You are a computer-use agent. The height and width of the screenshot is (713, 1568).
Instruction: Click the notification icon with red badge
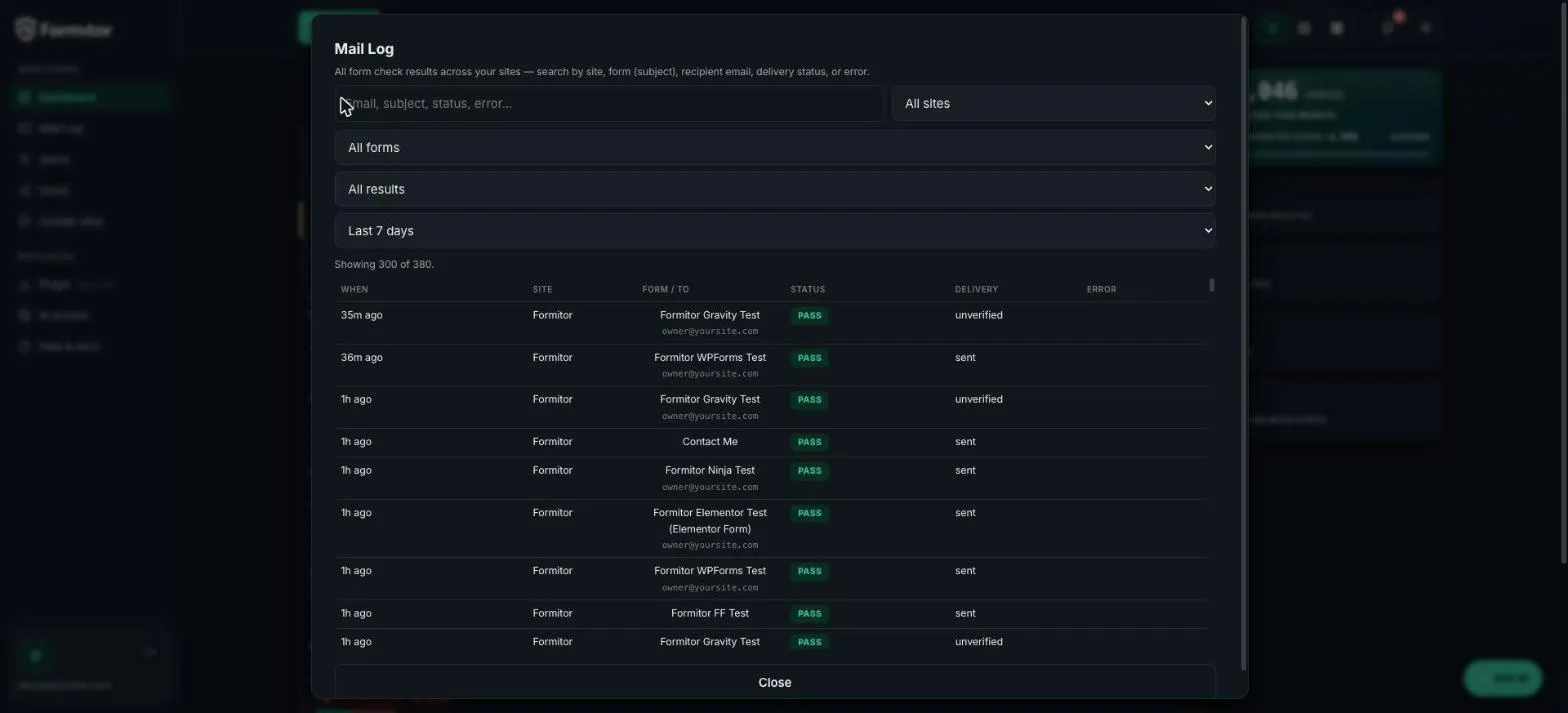(x=1390, y=26)
